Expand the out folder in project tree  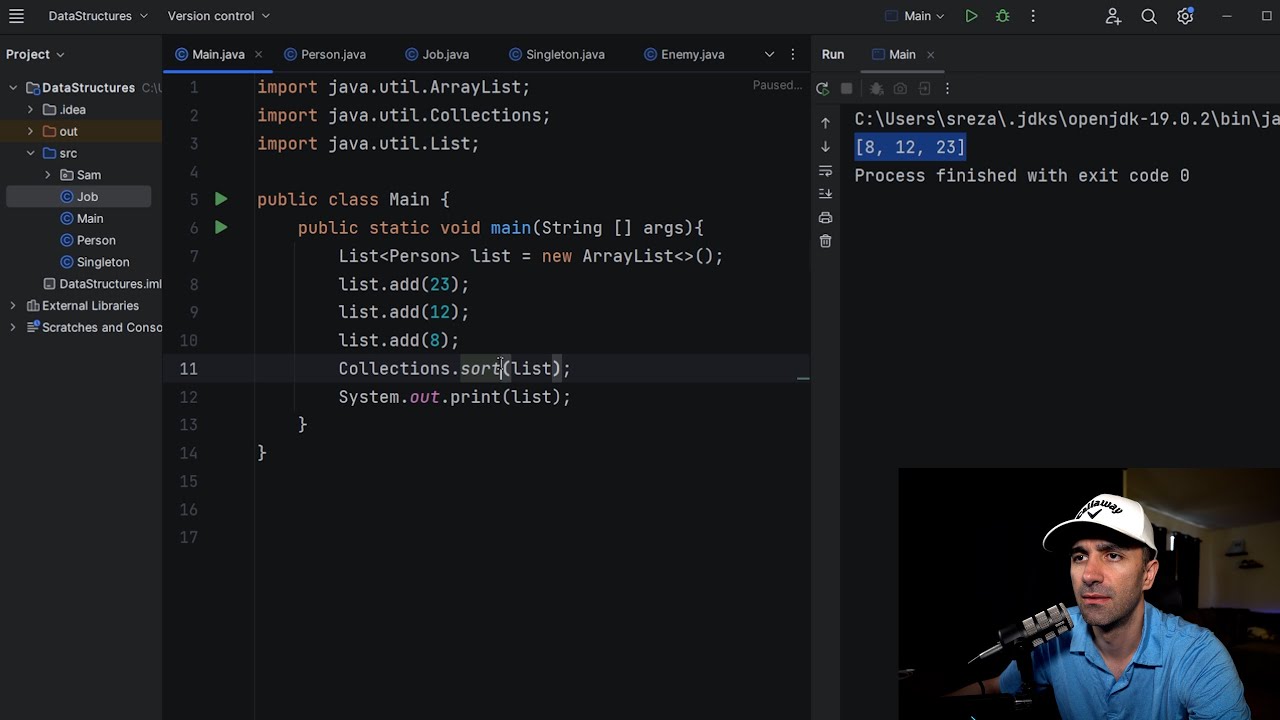[x=30, y=131]
